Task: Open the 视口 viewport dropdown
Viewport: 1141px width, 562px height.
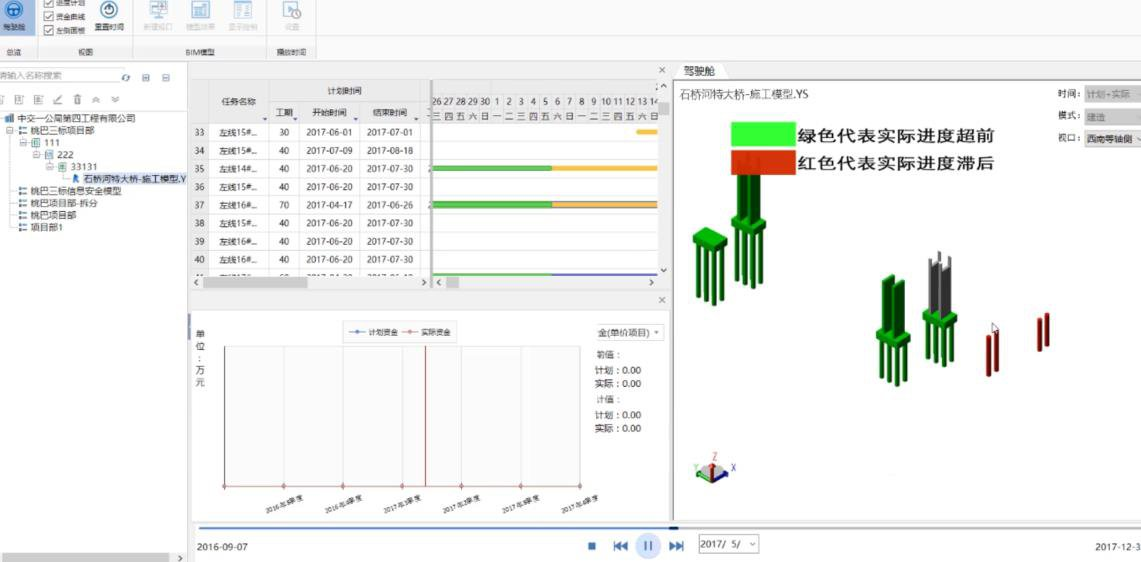Action: (x=1112, y=138)
